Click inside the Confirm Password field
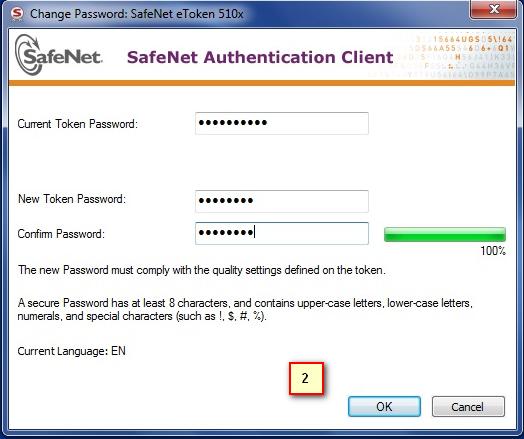Screen dimensions: 524x439 [282, 233]
